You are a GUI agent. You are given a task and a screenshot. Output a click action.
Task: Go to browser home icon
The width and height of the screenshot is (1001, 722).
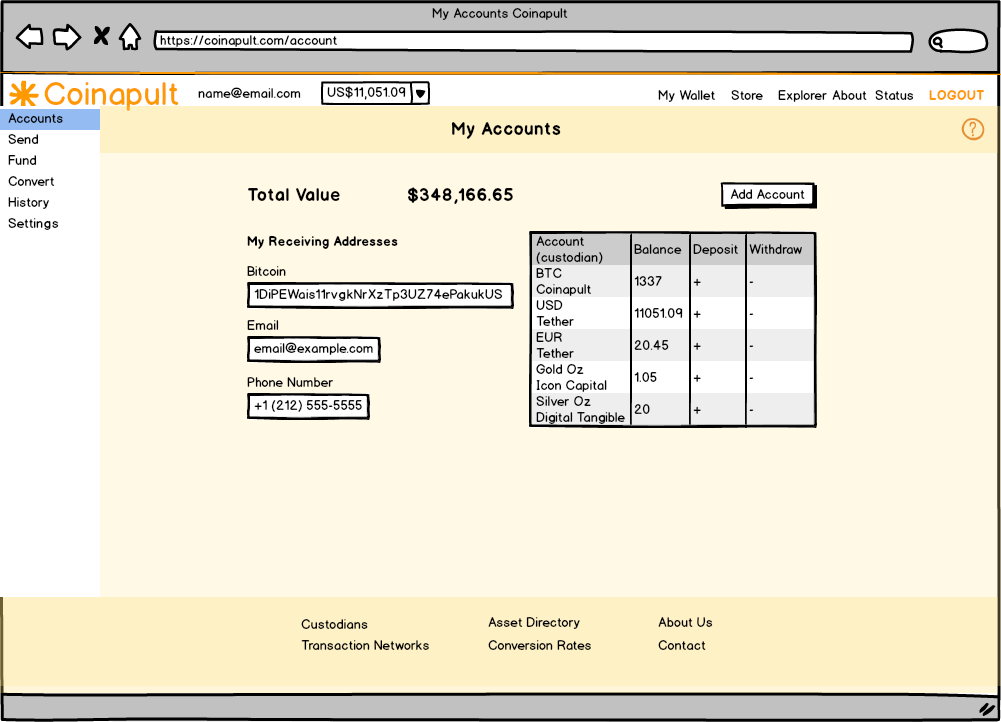(x=130, y=38)
